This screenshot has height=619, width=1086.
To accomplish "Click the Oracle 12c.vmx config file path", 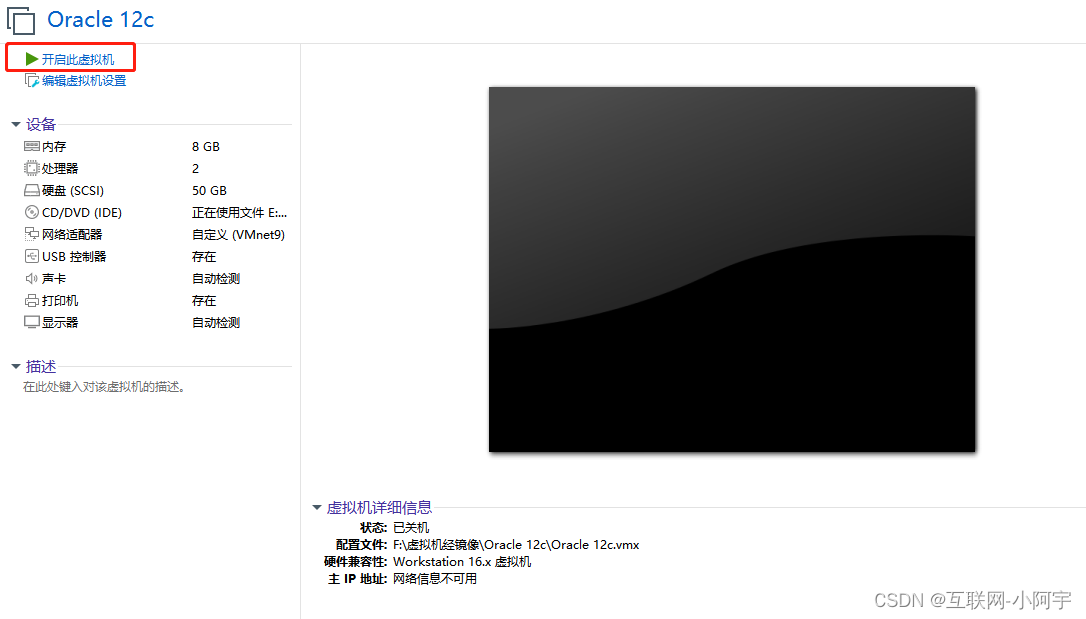I will pos(516,545).
